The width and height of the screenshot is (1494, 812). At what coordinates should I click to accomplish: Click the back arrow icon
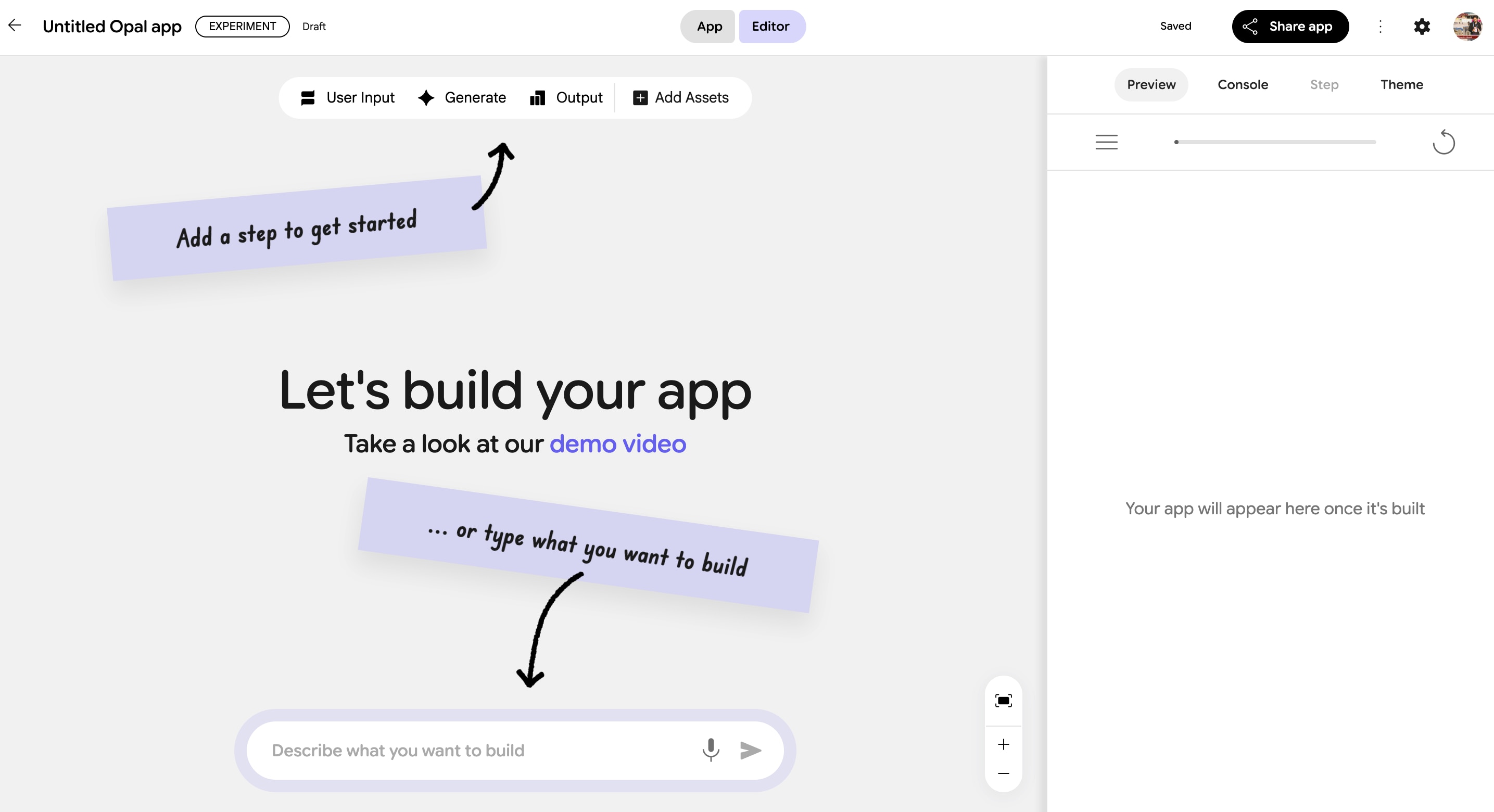(x=15, y=25)
